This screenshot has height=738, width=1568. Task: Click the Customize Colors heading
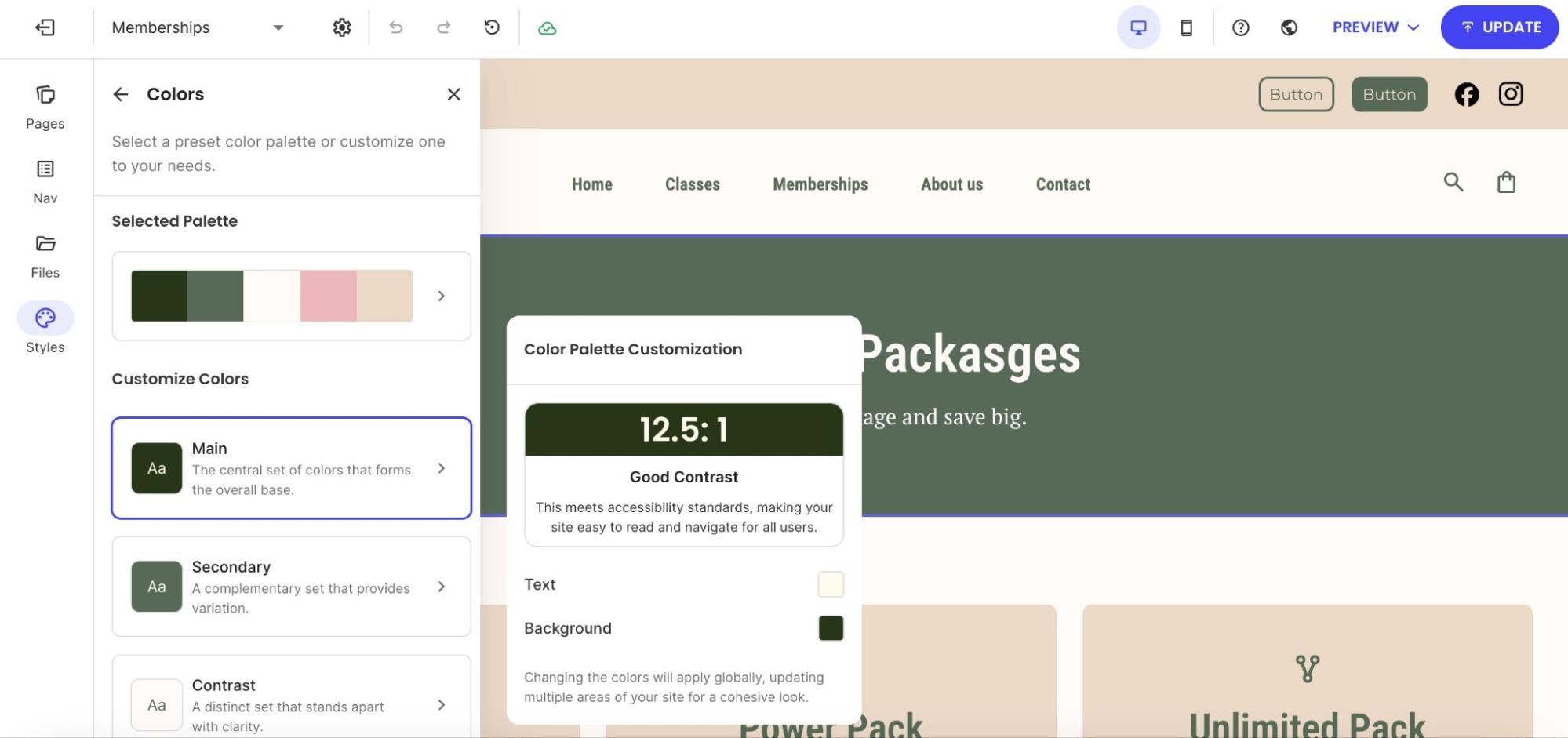coord(180,379)
